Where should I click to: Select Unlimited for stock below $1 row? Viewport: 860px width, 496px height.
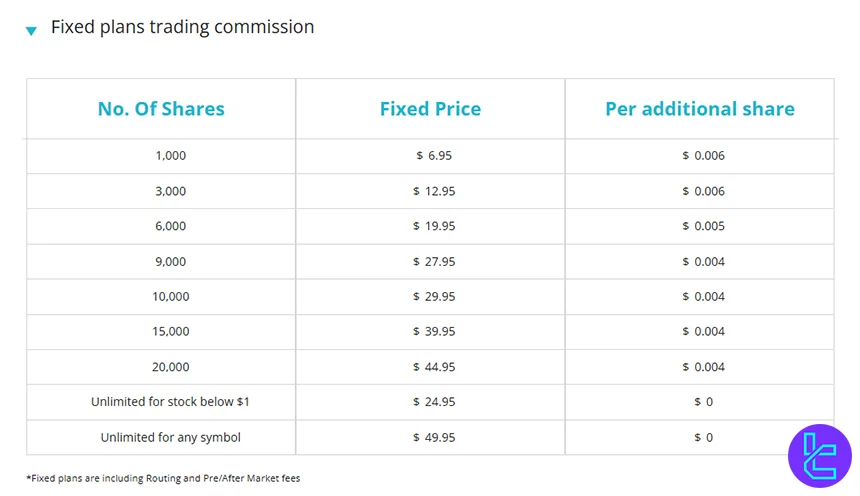tap(170, 402)
